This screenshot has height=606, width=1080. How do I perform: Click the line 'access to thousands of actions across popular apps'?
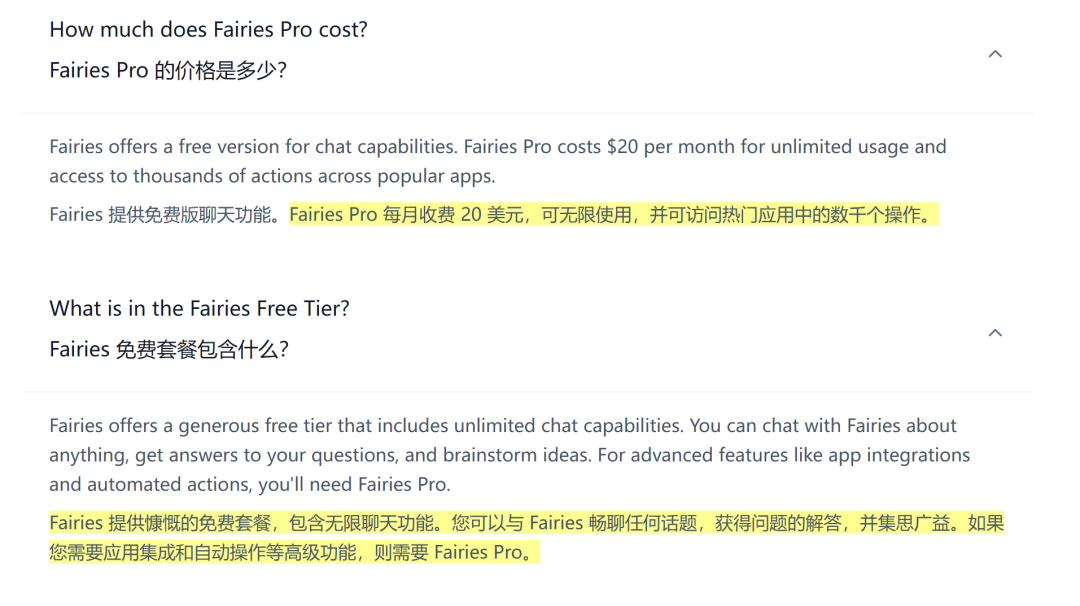tap(272, 176)
